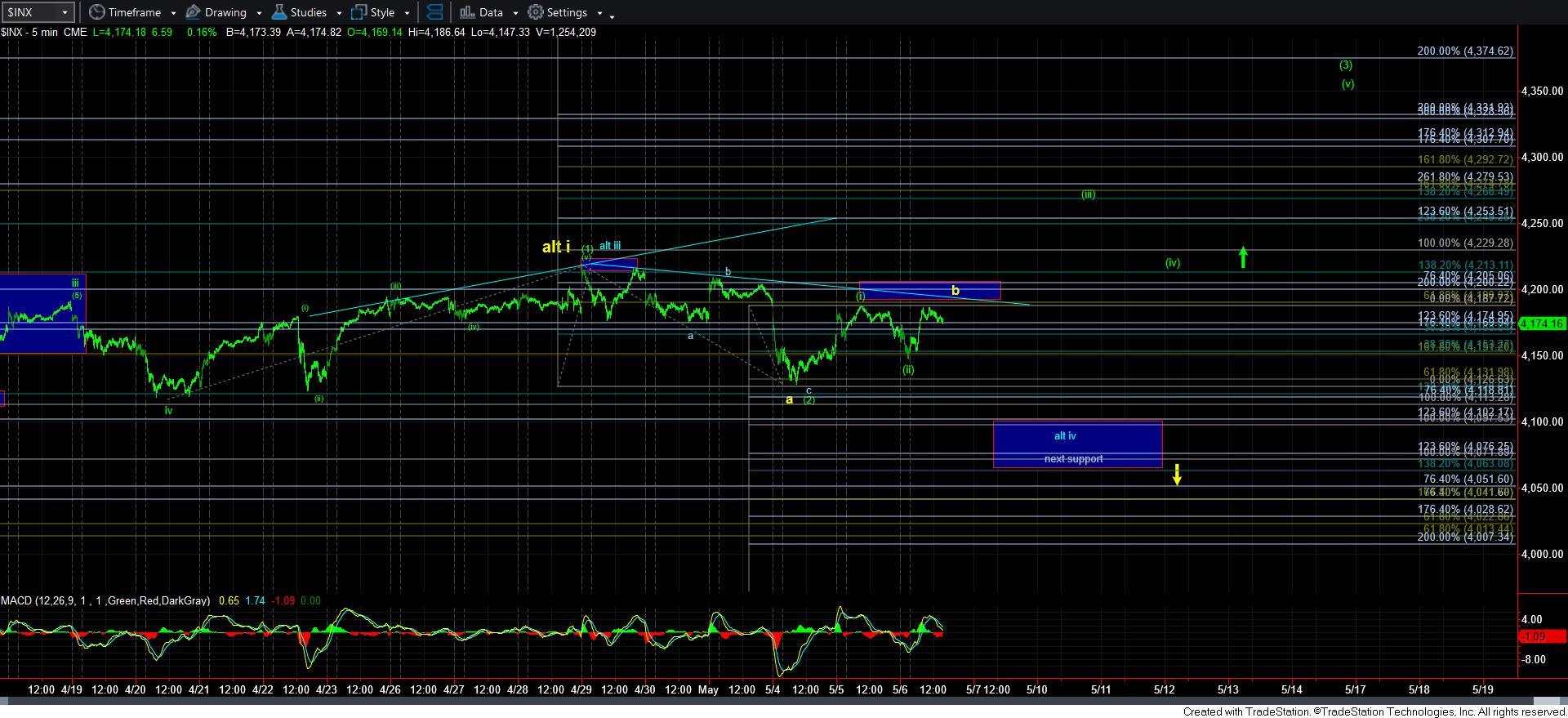Click the Drawing pencil icon
This screenshot has height=718, width=1568.
[194, 12]
